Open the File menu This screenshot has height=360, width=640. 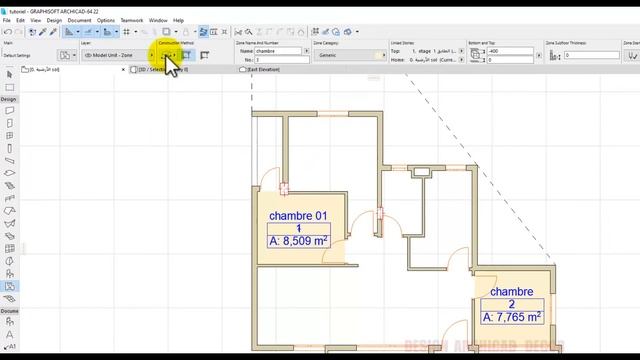coord(7,20)
